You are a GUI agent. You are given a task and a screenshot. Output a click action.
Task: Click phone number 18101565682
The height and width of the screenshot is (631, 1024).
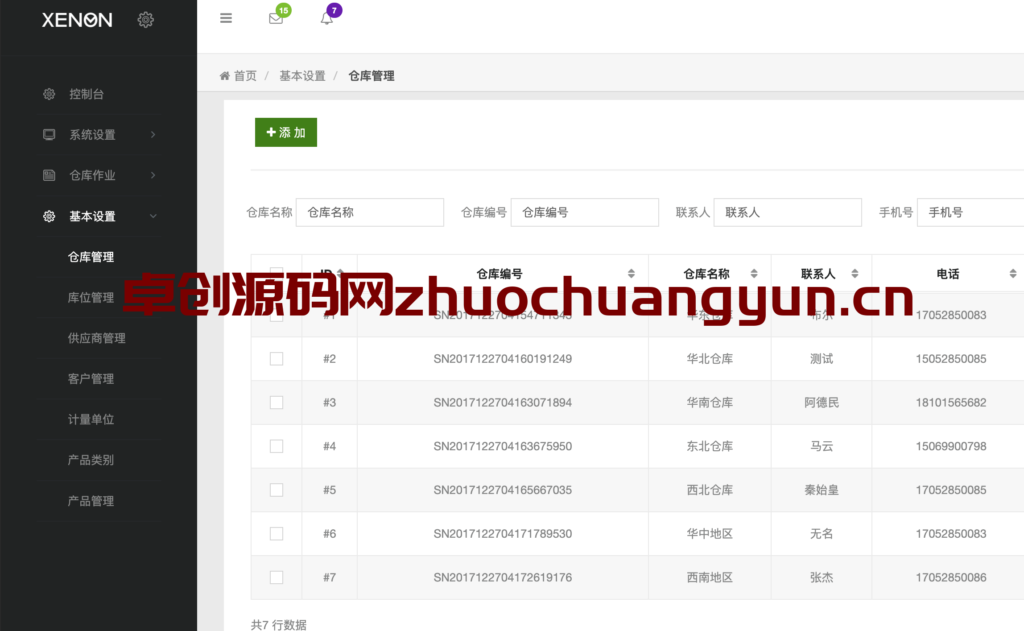coord(951,402)
